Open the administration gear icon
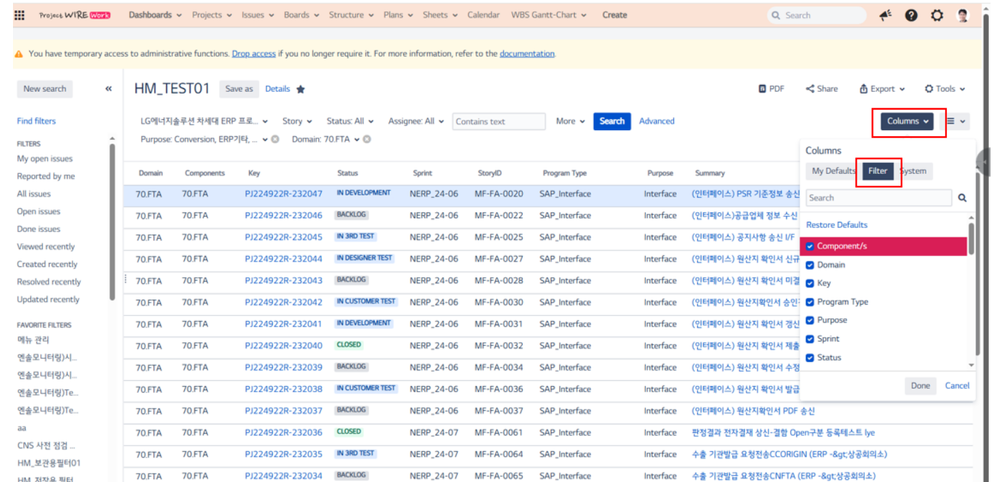 click(937, 15)
